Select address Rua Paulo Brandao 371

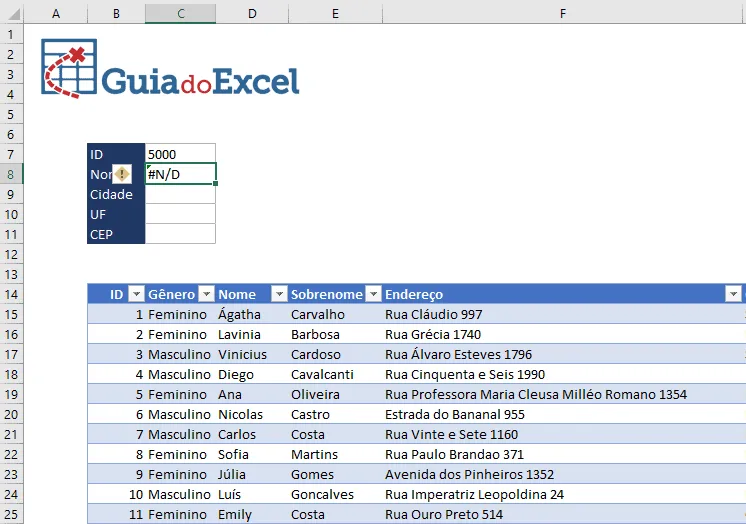tap(563, 454)
